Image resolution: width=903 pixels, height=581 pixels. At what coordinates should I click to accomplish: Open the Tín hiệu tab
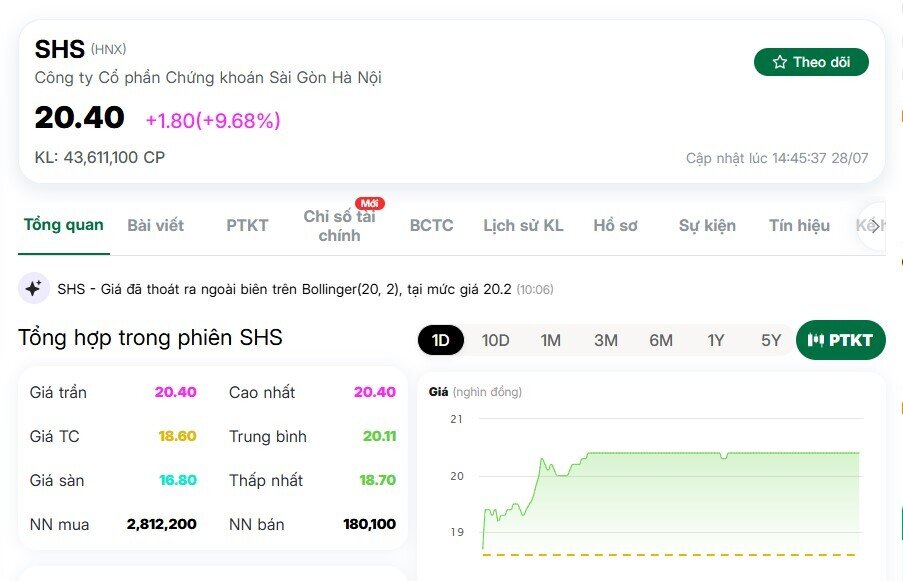pyautogui.click(x=799, y=225)
